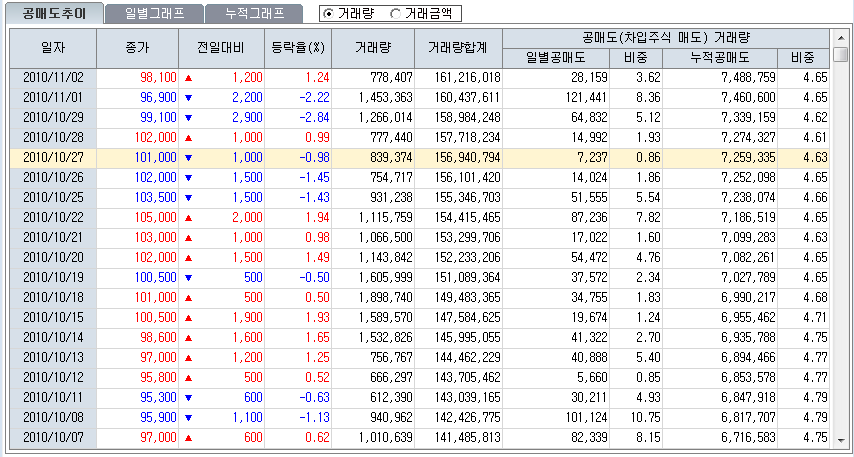Click the 종가 column header
Viewport: 854px width, 457px height.
pos(137,47)
